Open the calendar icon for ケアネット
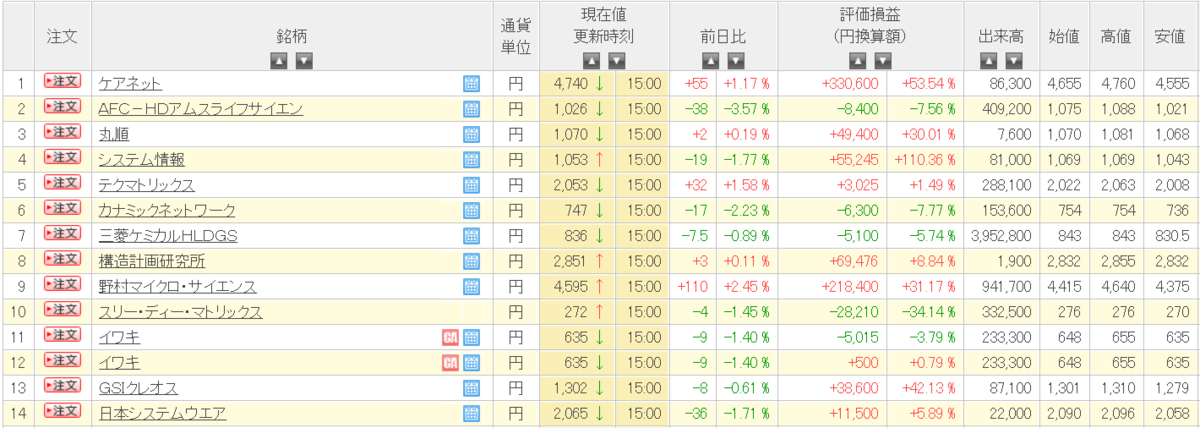The image size is (1200, 428). (x=472, y=84)
